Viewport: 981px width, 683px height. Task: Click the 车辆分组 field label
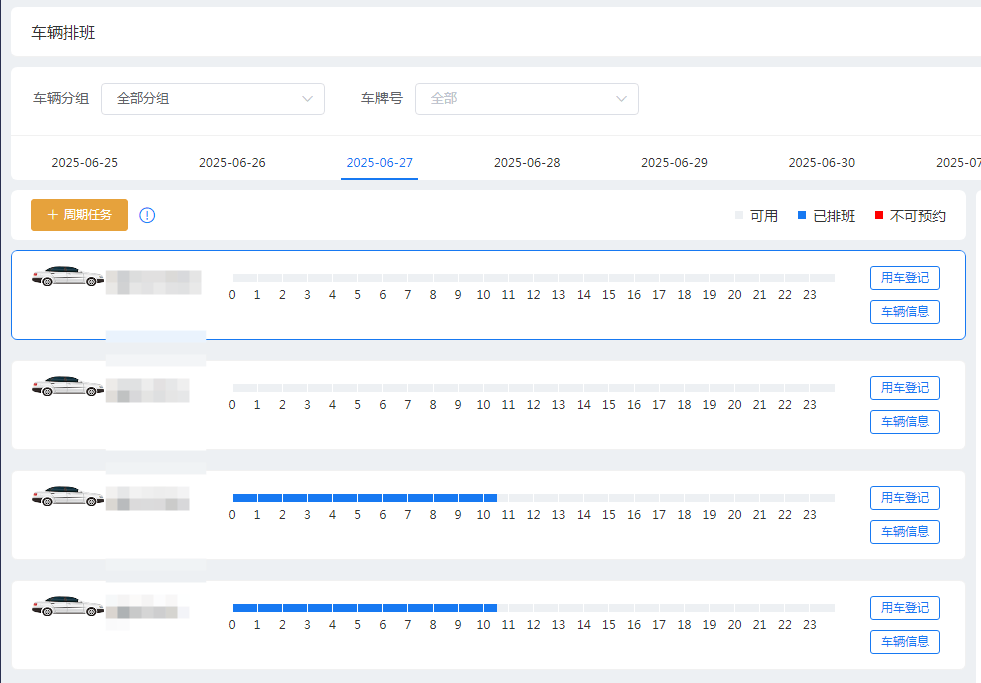(x=61, y=98)
